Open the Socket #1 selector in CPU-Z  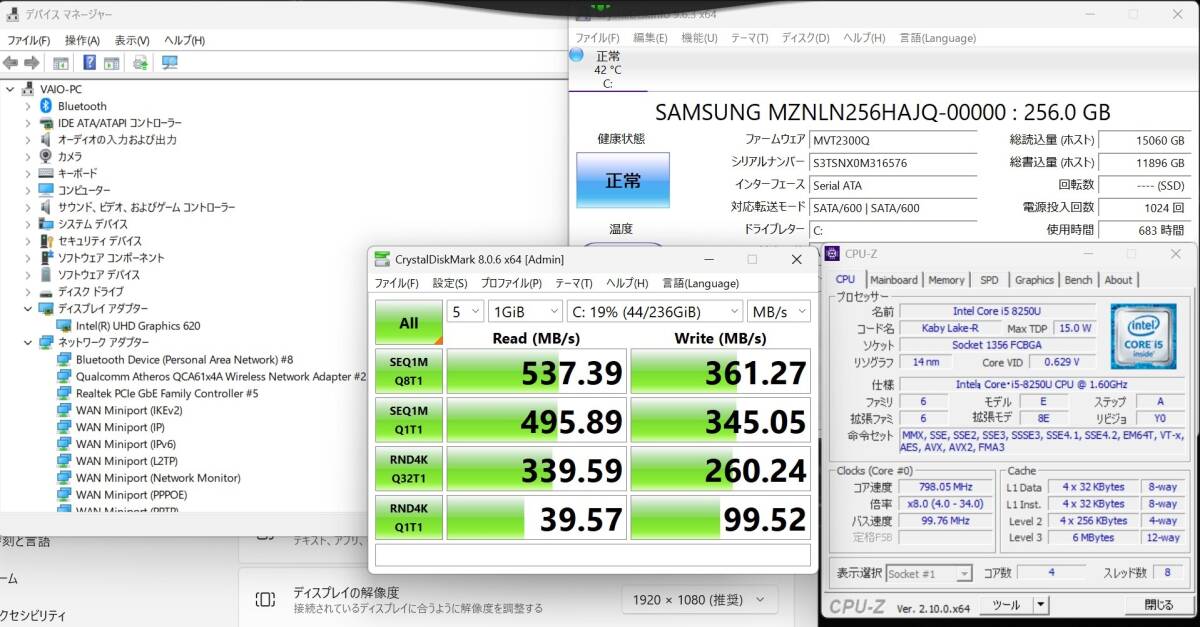click(929, 574)
